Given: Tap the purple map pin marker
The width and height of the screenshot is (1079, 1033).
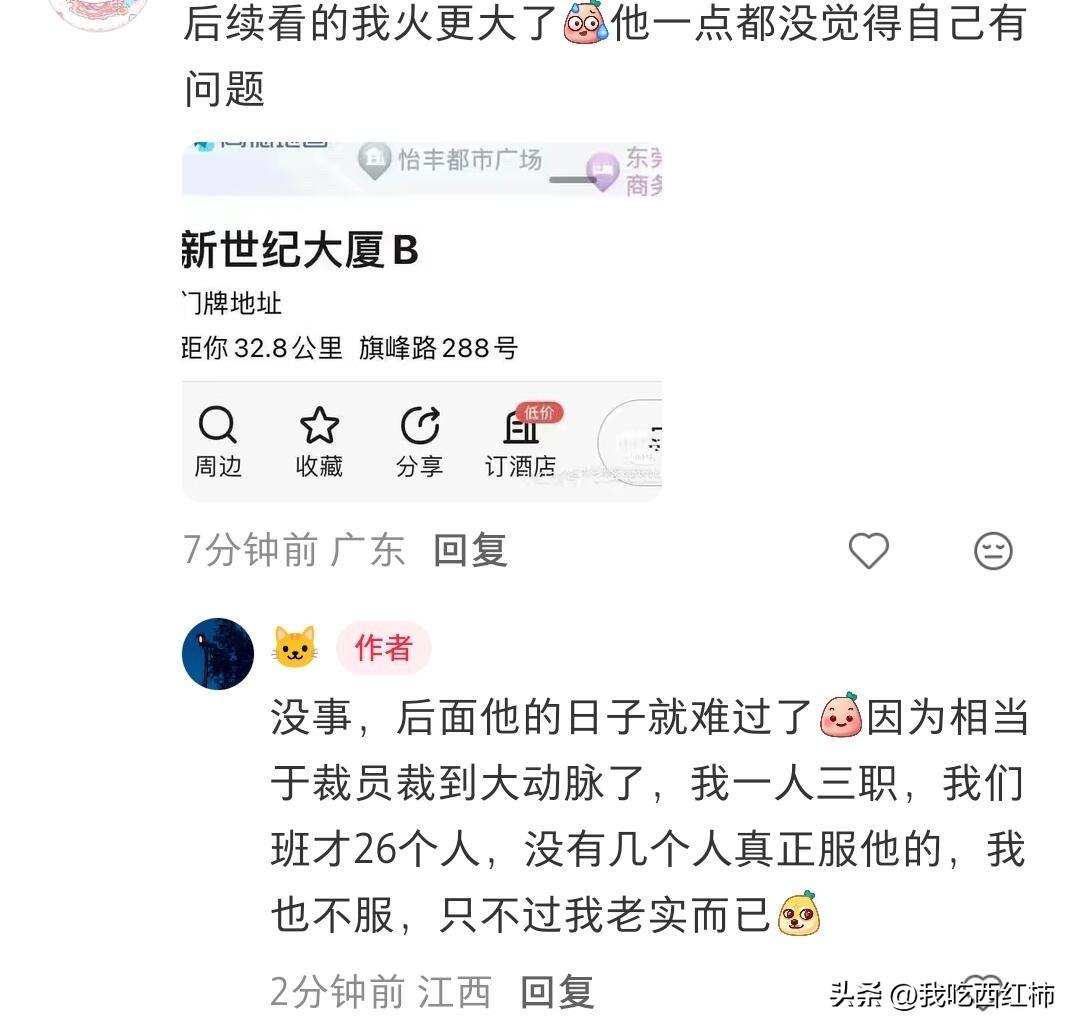Looking at the screenshot, I should 602,171.
